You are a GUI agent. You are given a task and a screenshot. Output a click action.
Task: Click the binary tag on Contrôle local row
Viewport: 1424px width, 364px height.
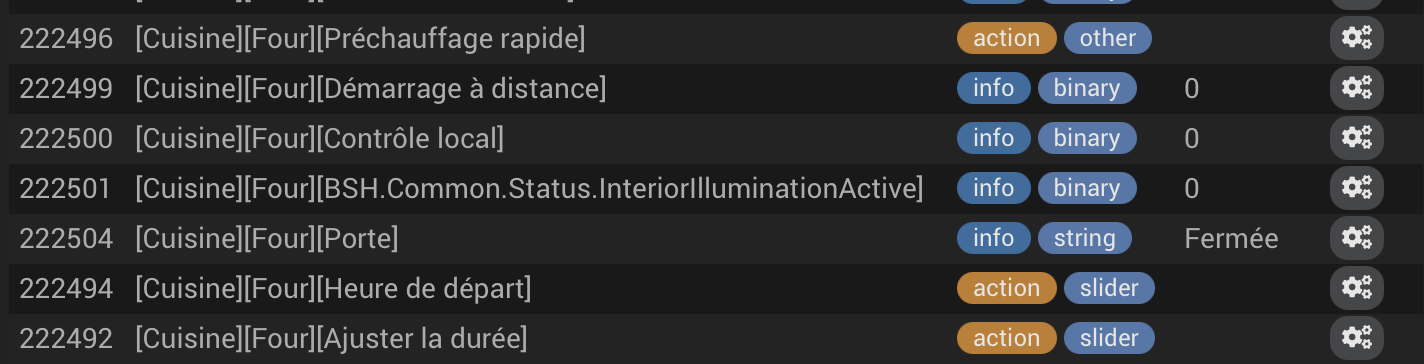pos(1087,138)
